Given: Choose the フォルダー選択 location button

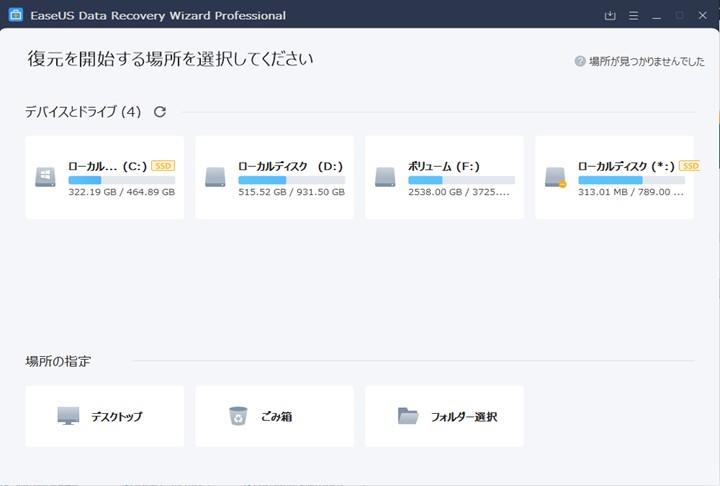Looking at the screenshot, I should tap(444, 416).
